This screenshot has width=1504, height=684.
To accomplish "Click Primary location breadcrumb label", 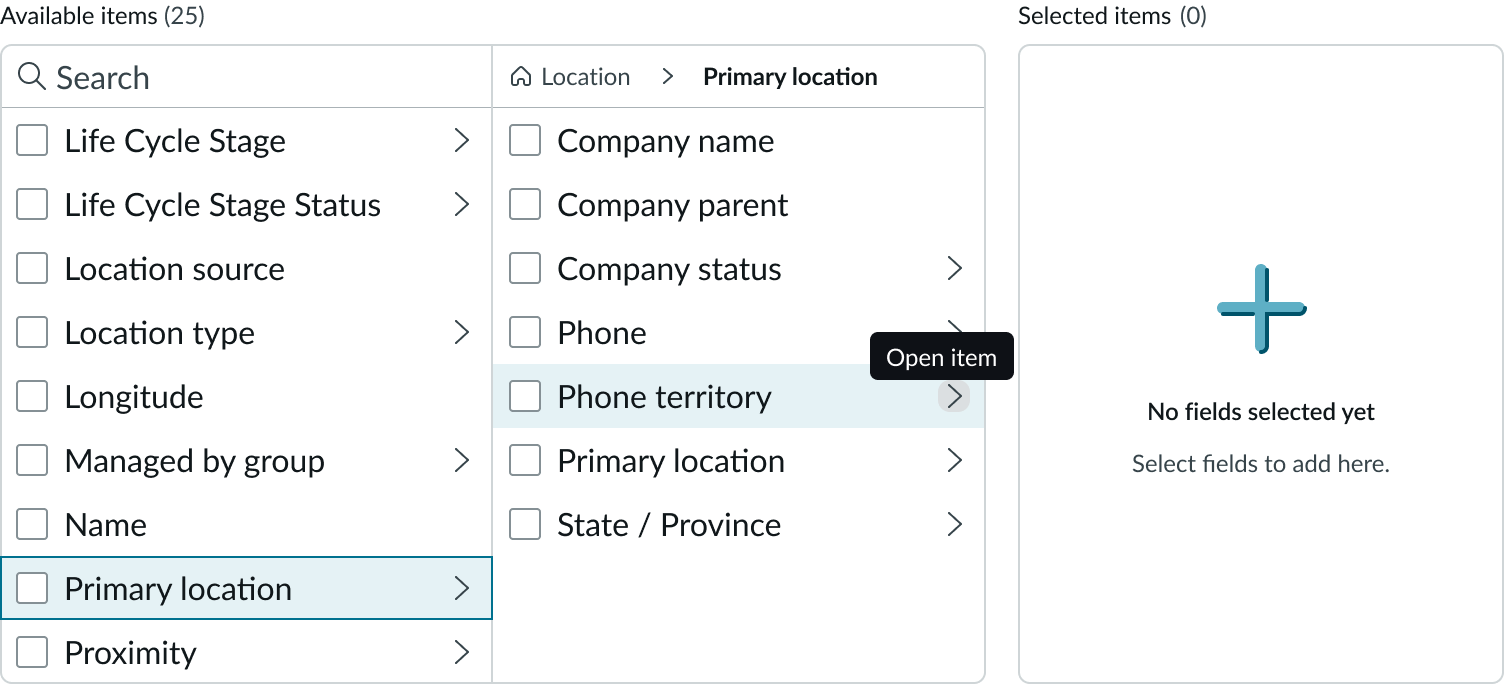I will click(x=790, y=77).
